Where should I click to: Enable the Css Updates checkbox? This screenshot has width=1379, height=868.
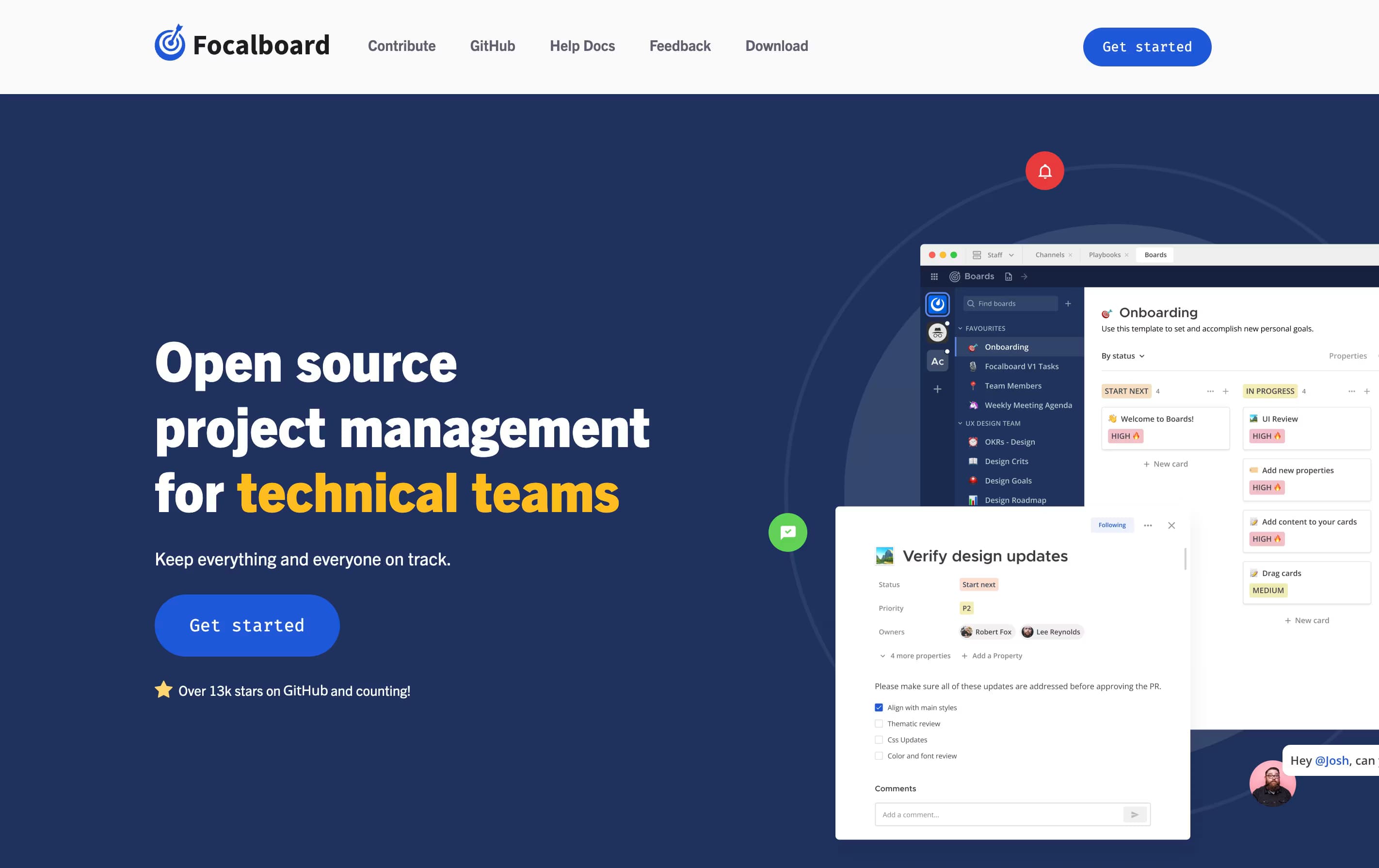[x=879, y=739]
